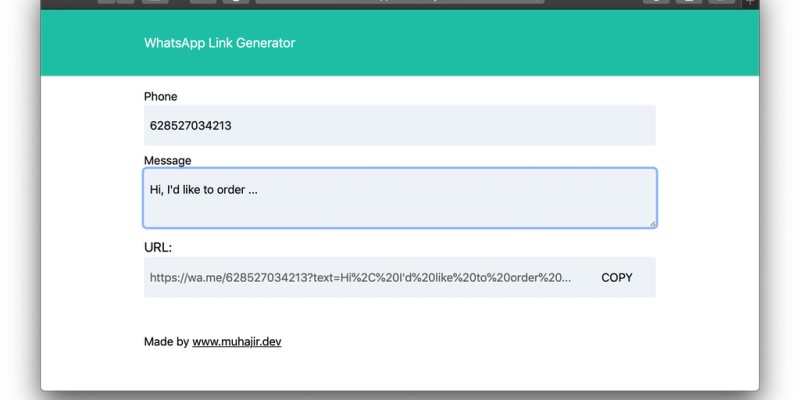800x400 pixels.
Task: Click the WhatsApp Link Generator title
Action: click(x=219, y=43)
